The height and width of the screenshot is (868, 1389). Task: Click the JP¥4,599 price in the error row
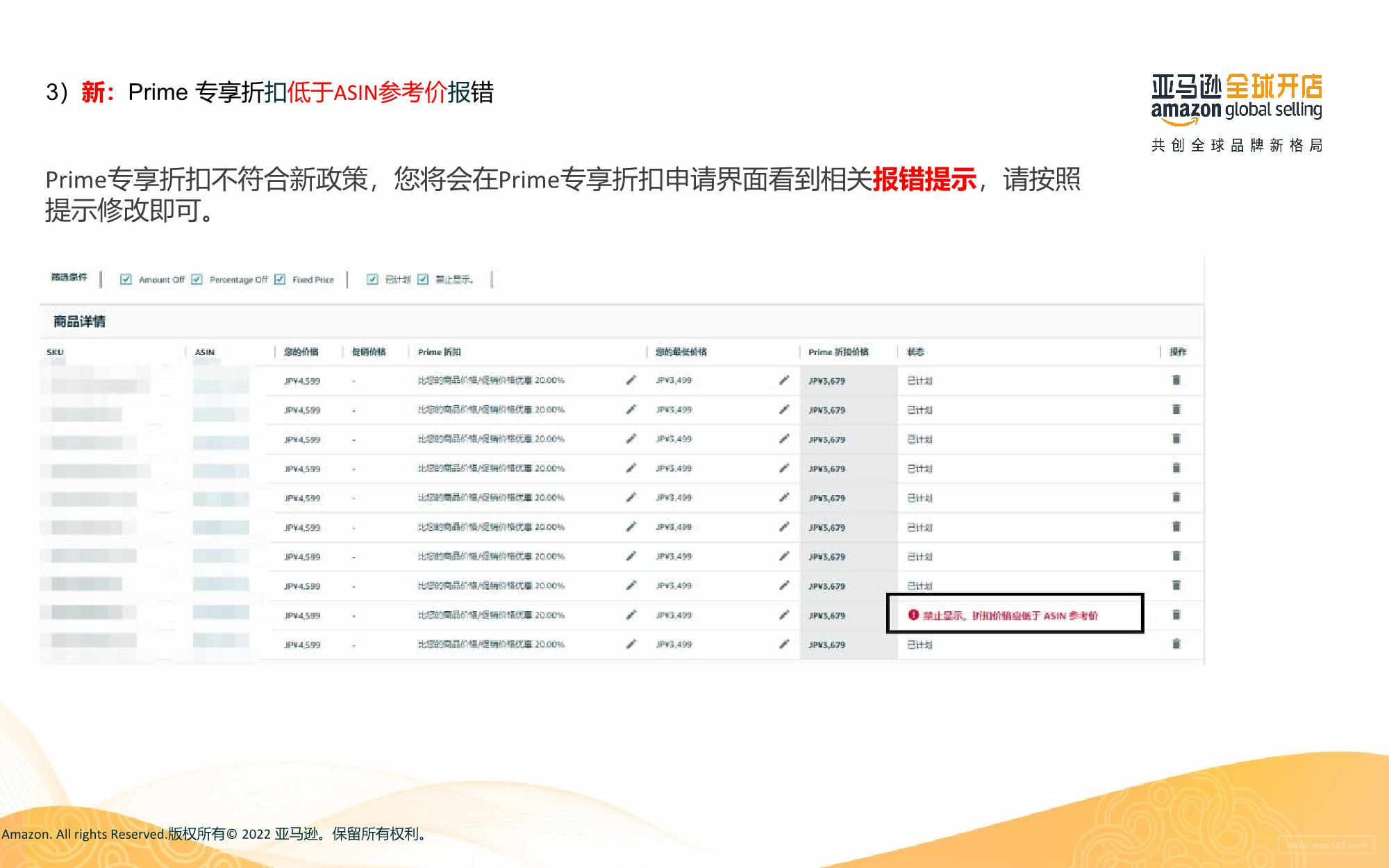(x=302, y=616)
